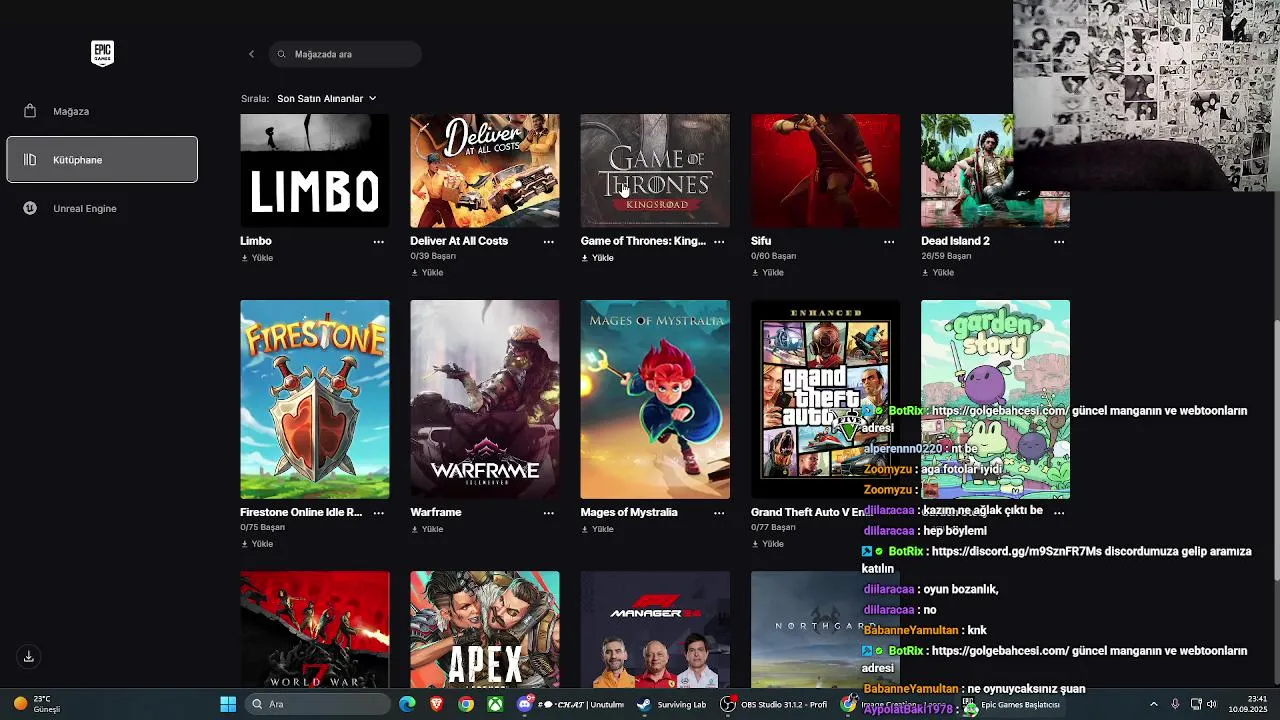Open Brave browser from taskbar
1280x720 pixels.
pos(437,704)
